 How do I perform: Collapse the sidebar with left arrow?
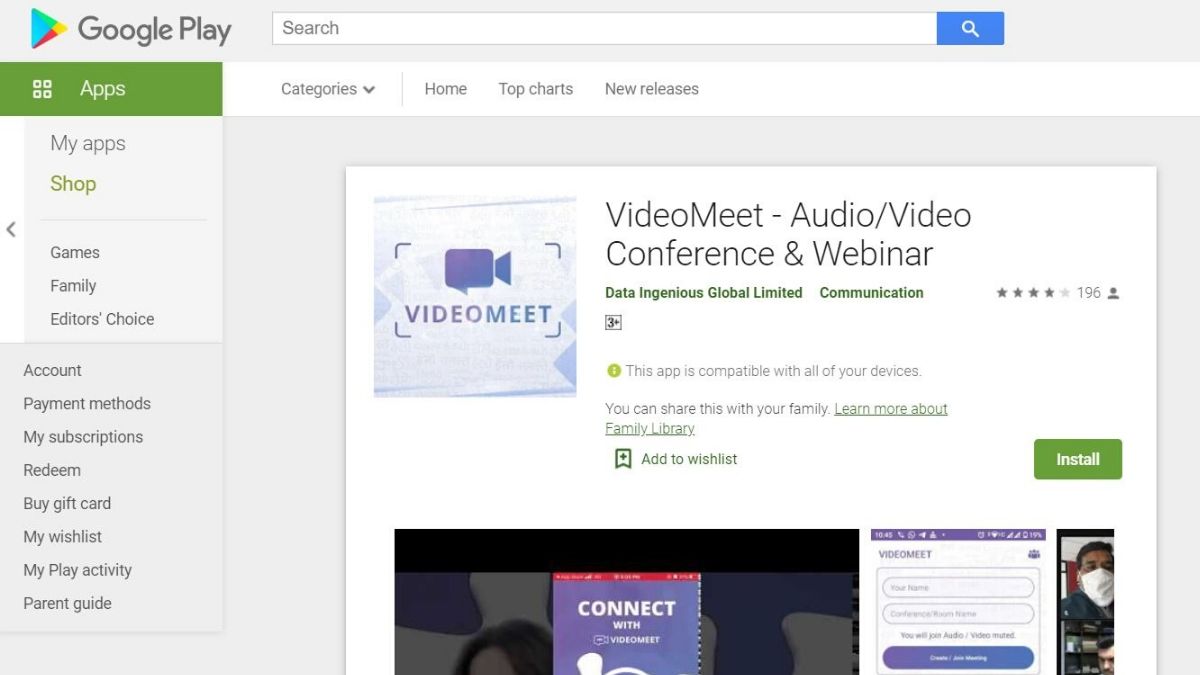(x=11, y=230)
